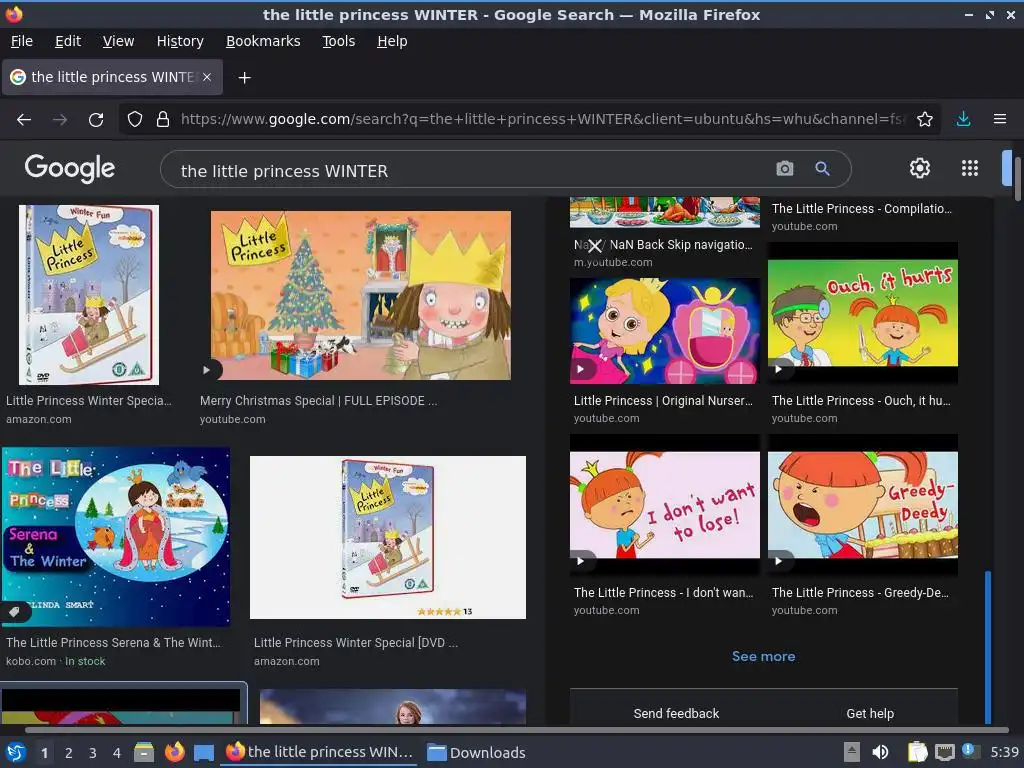
Task: Switch to virtual desktop 4
Action: point(116,753)
